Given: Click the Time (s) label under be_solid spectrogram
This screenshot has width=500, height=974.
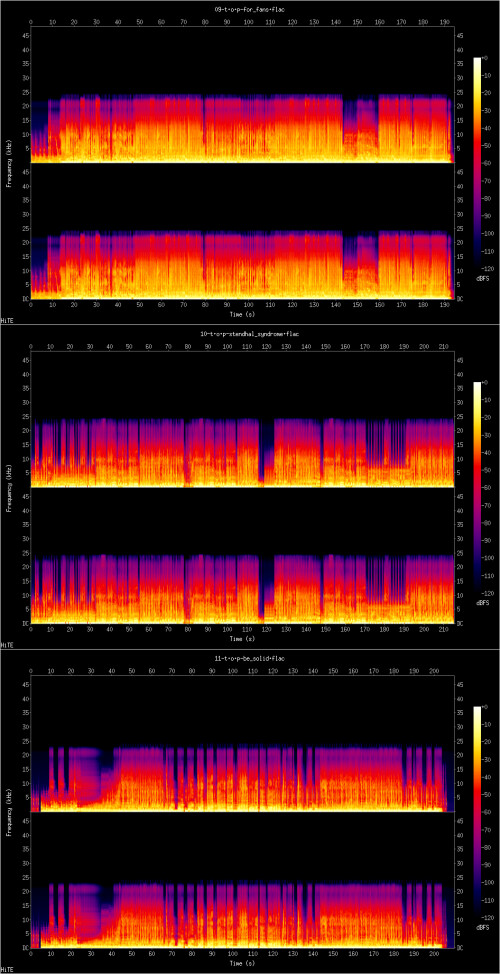Looking at the screenshot, I should [x=242, y=964].
